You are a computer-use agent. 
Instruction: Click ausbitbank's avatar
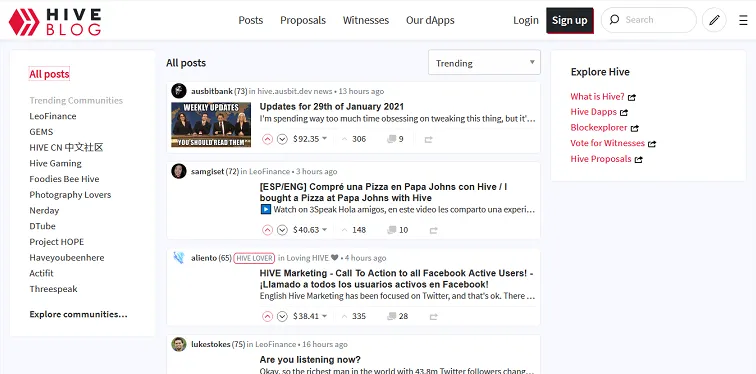tap(179, 91)
